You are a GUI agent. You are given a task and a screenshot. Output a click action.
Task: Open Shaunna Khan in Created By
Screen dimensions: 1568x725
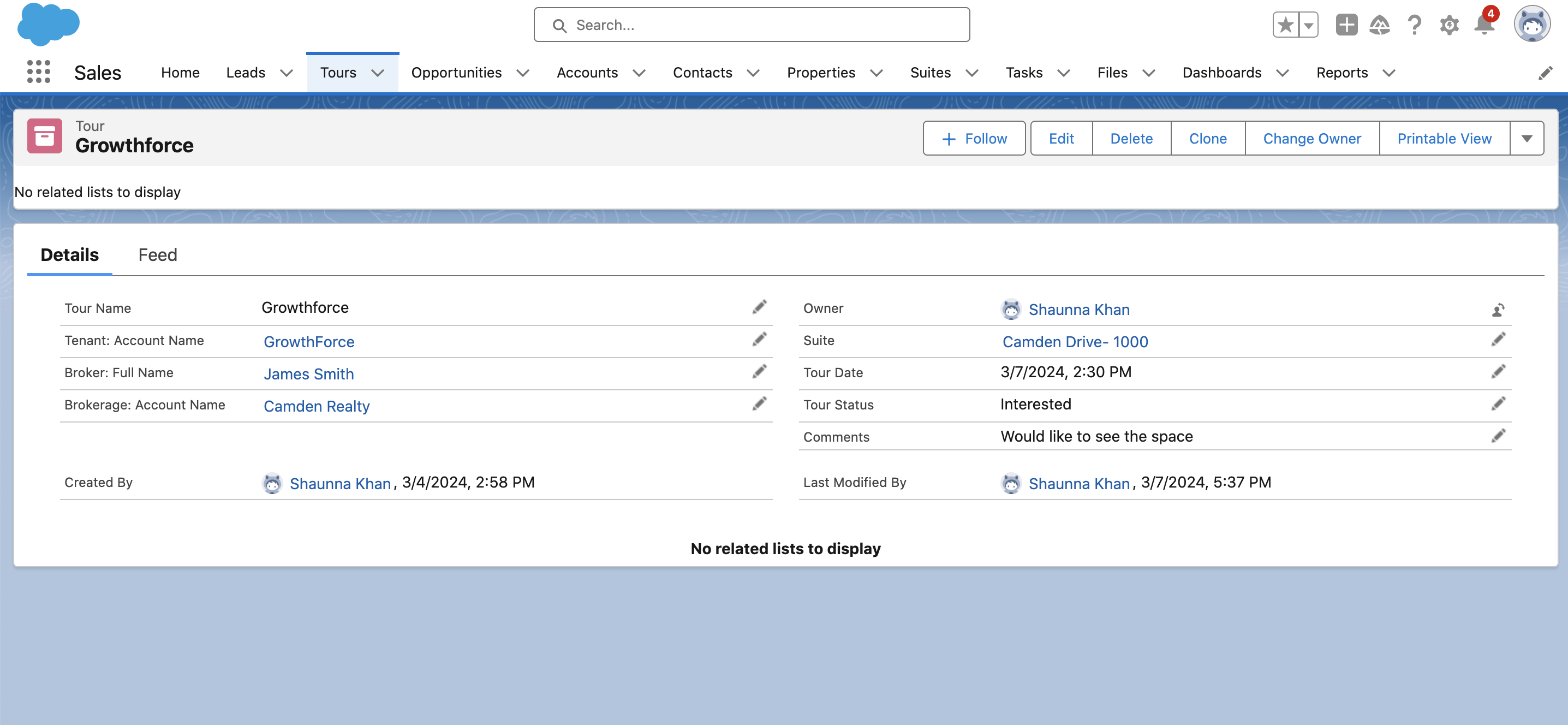point(339,483)
